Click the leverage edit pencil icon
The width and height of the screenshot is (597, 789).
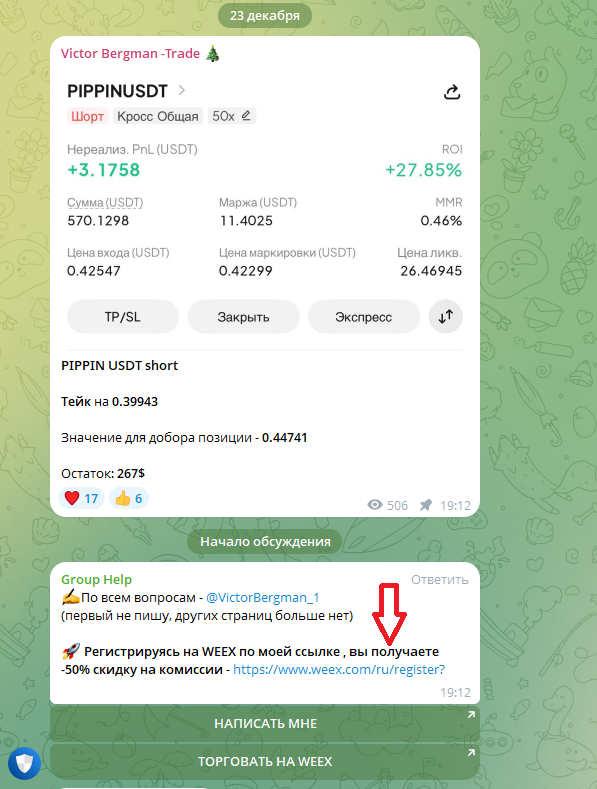click(x=246, y=116)
